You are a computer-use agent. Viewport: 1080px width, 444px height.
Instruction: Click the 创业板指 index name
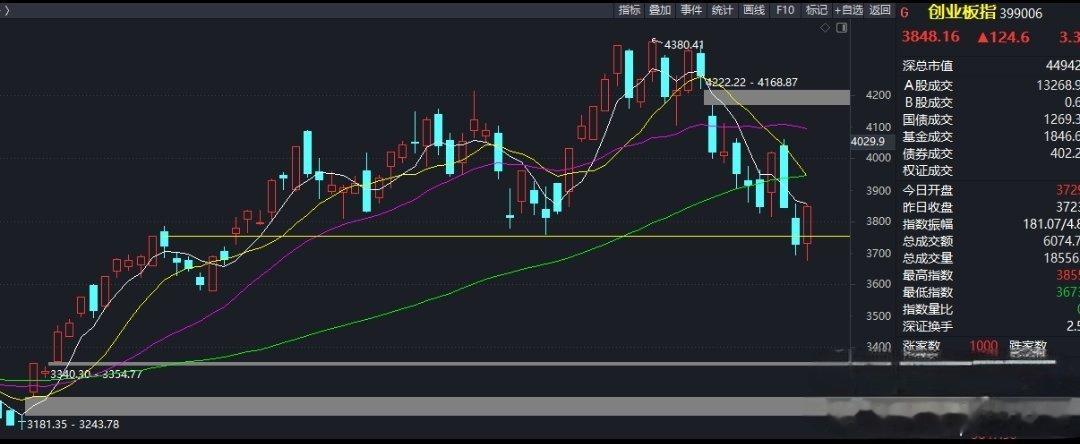[962, 12]
